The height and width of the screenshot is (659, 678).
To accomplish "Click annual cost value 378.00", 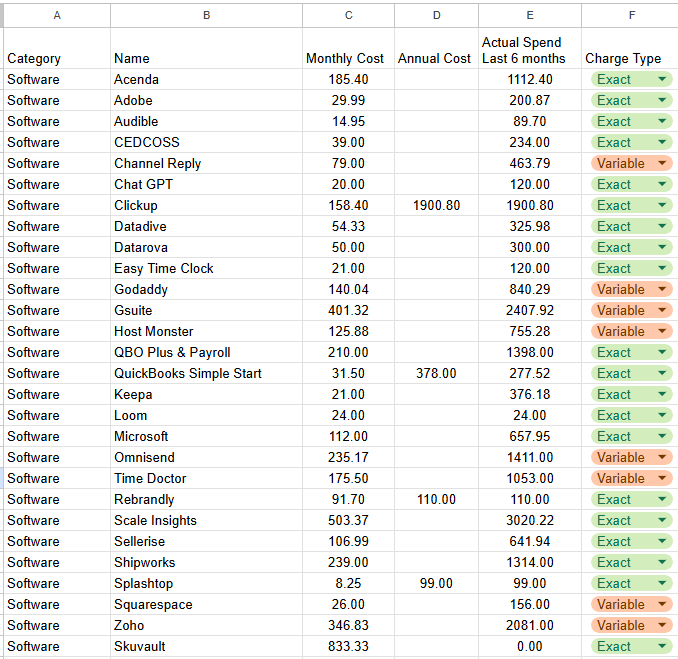I will pyautogui.click(x=437, y=373).
